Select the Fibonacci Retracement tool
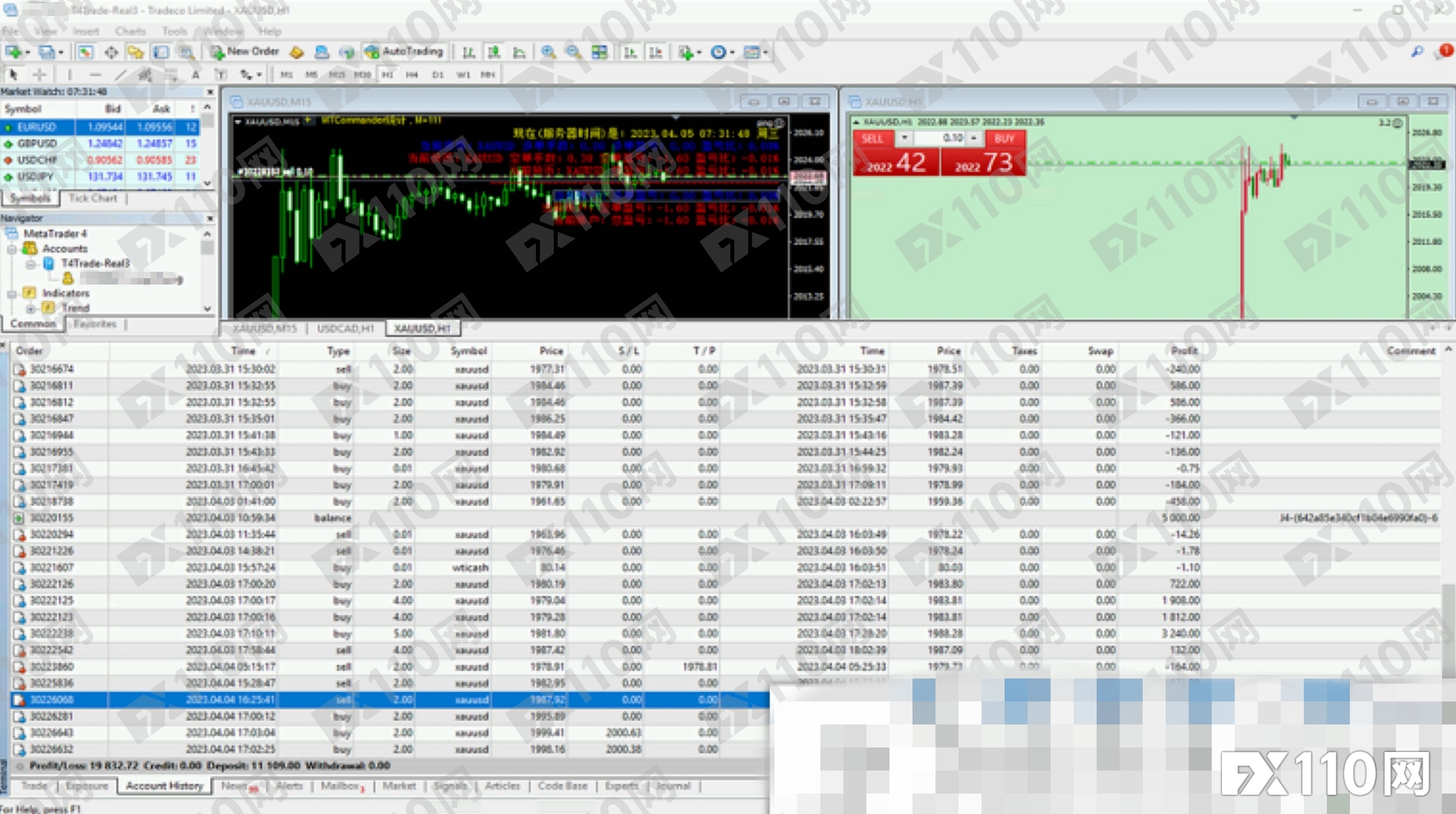 tap(171, 74)
